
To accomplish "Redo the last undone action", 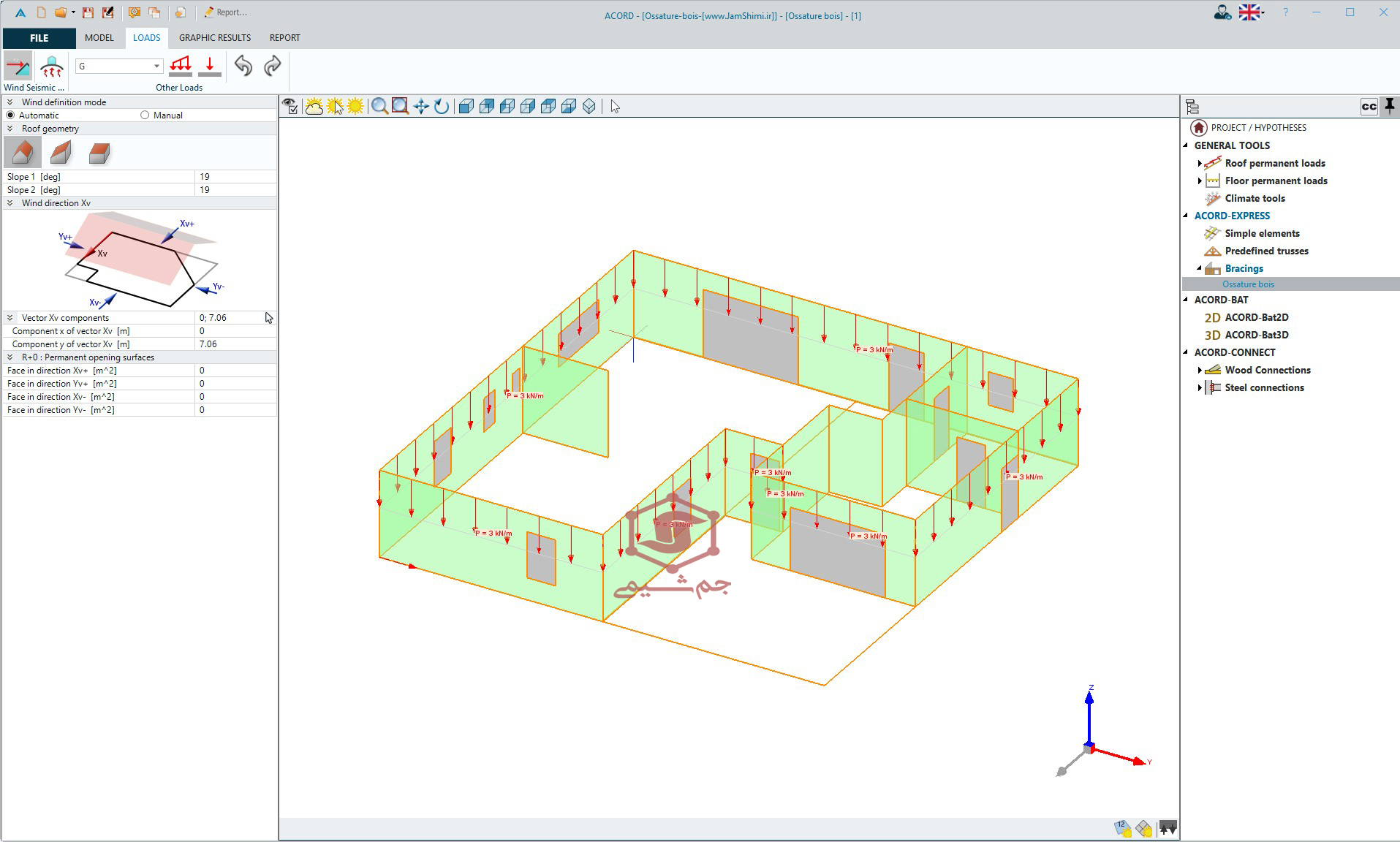I will [x=272, y=66].
